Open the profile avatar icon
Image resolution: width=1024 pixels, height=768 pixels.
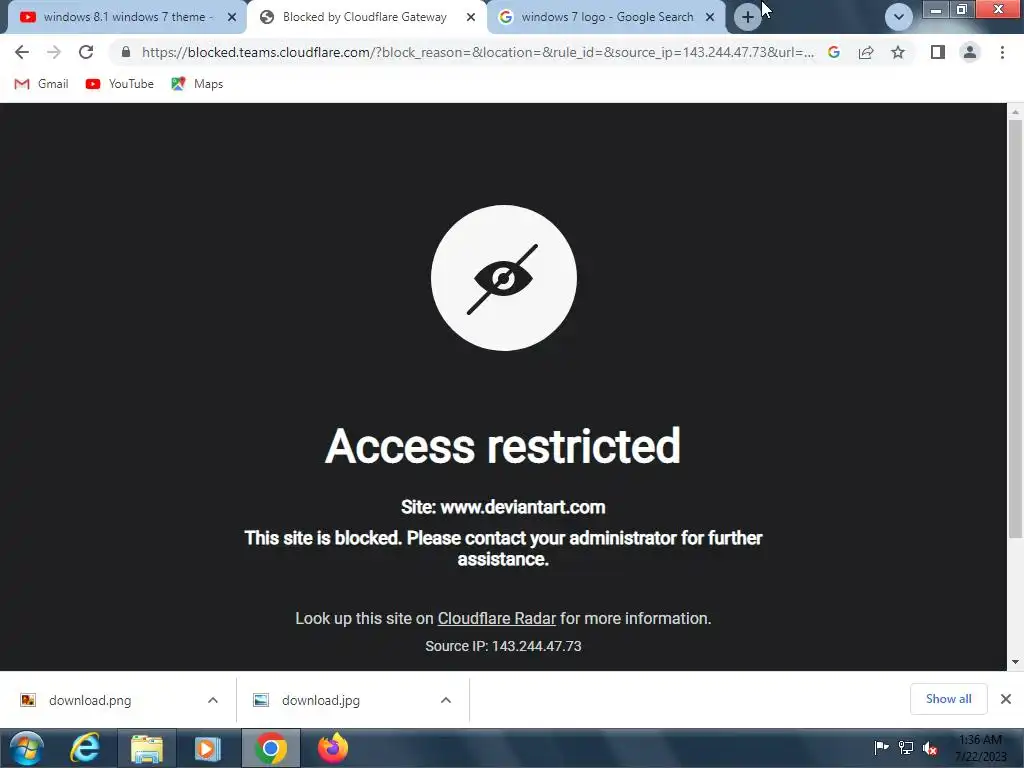(970, 52)
